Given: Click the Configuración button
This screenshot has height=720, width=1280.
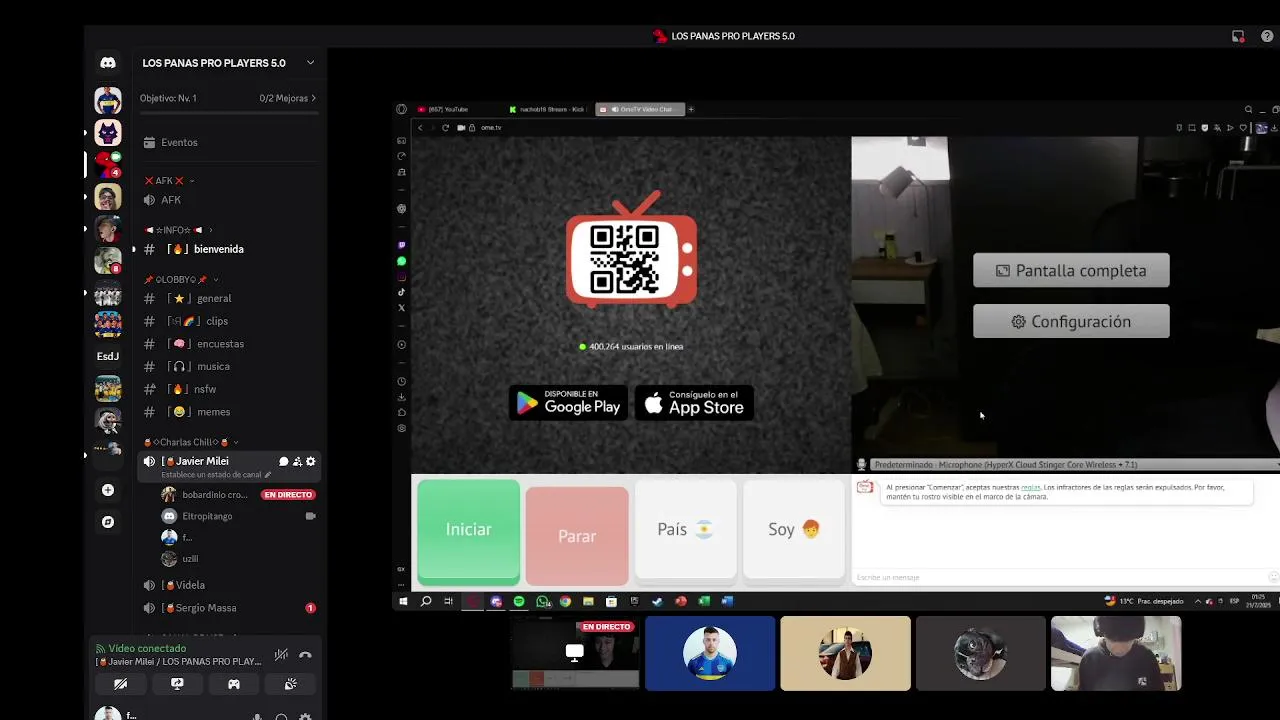Looking at the screenshot, I should (1071, 321).
